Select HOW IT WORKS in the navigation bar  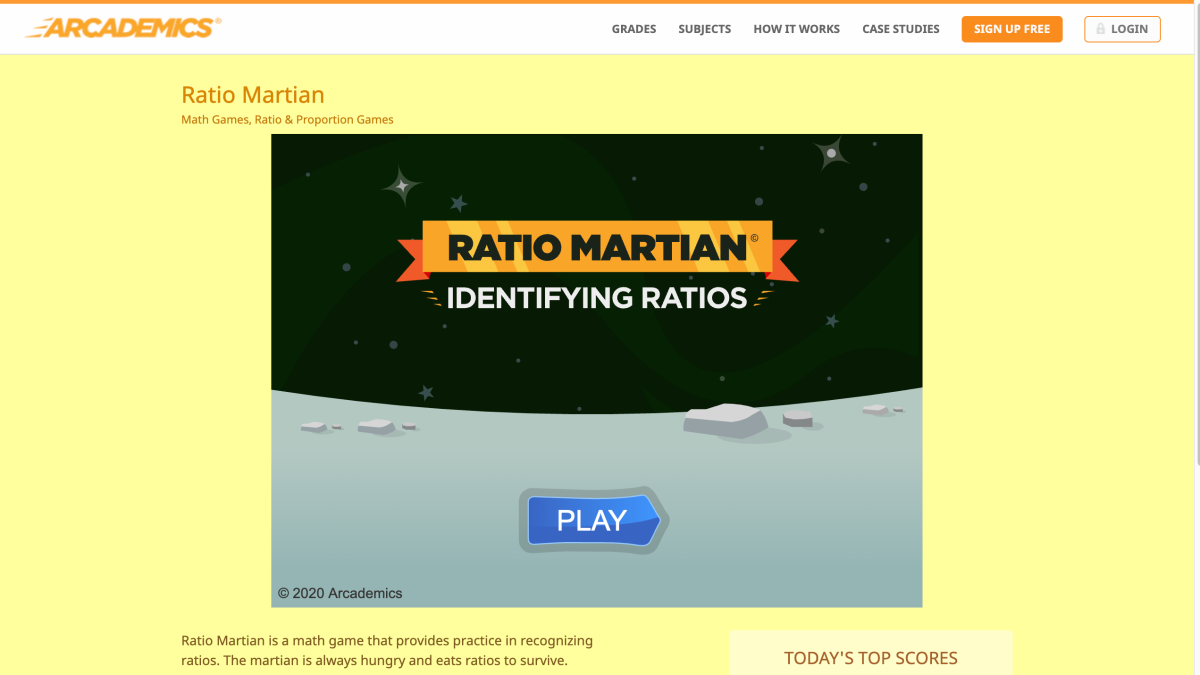click(796, 29)
